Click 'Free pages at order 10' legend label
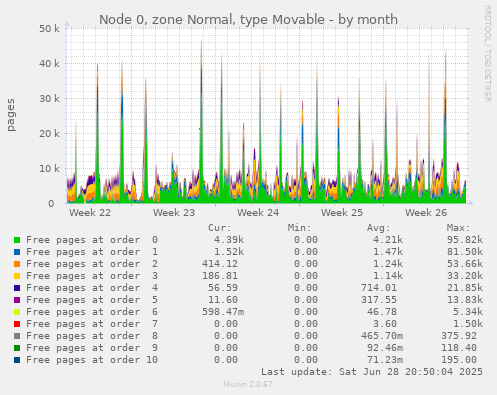The image size is (497, 395). [x=92, y=360]
